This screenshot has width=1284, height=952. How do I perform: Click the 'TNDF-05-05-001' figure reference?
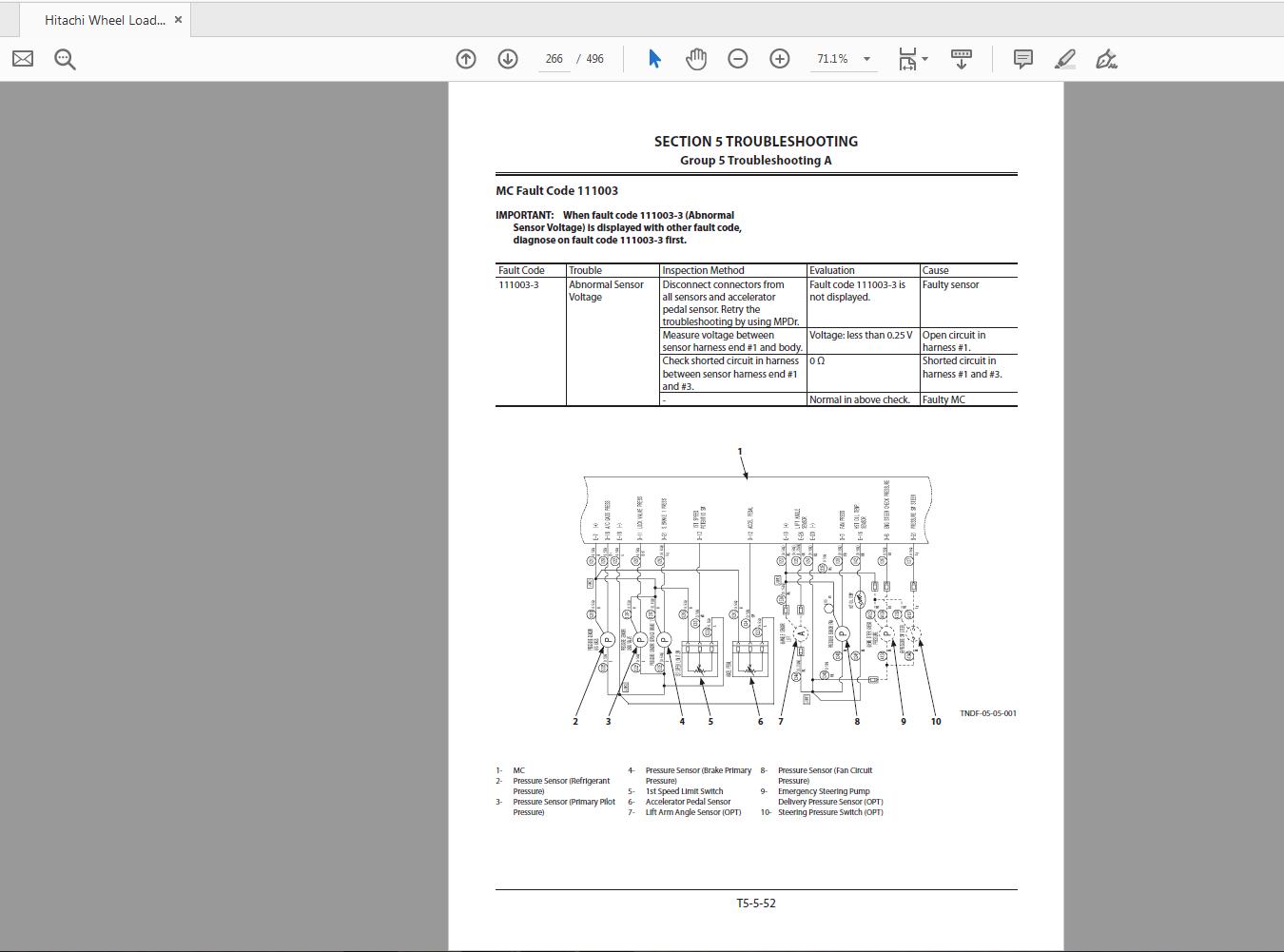click(x=988, y=713)
